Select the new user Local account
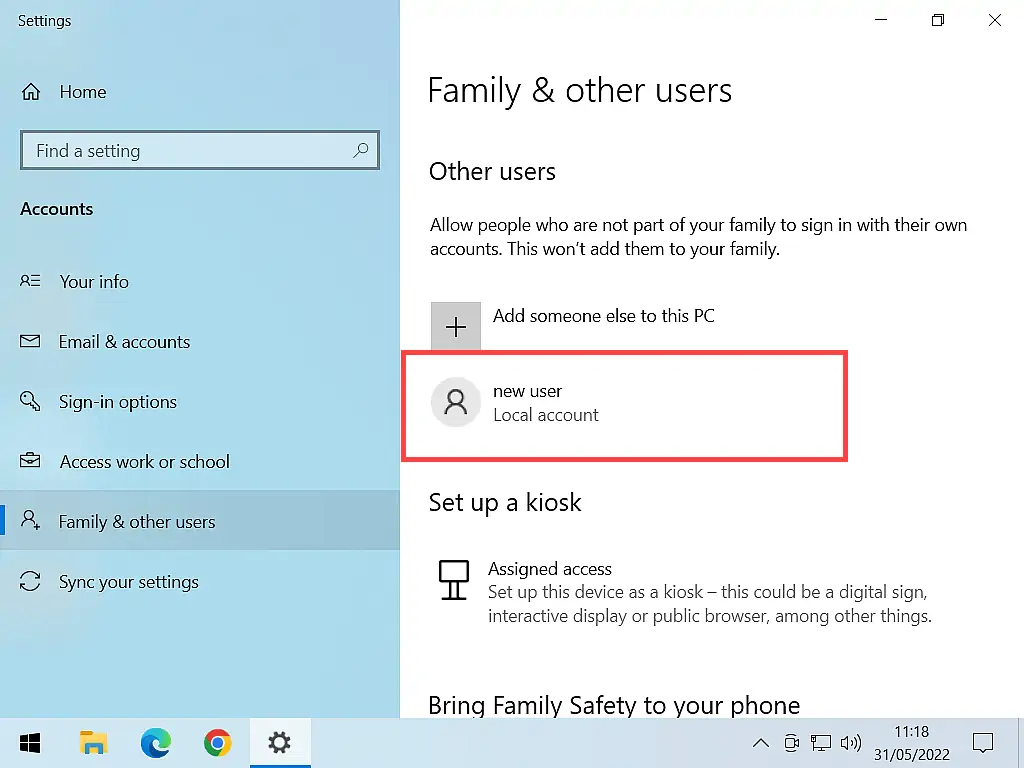 546,402
